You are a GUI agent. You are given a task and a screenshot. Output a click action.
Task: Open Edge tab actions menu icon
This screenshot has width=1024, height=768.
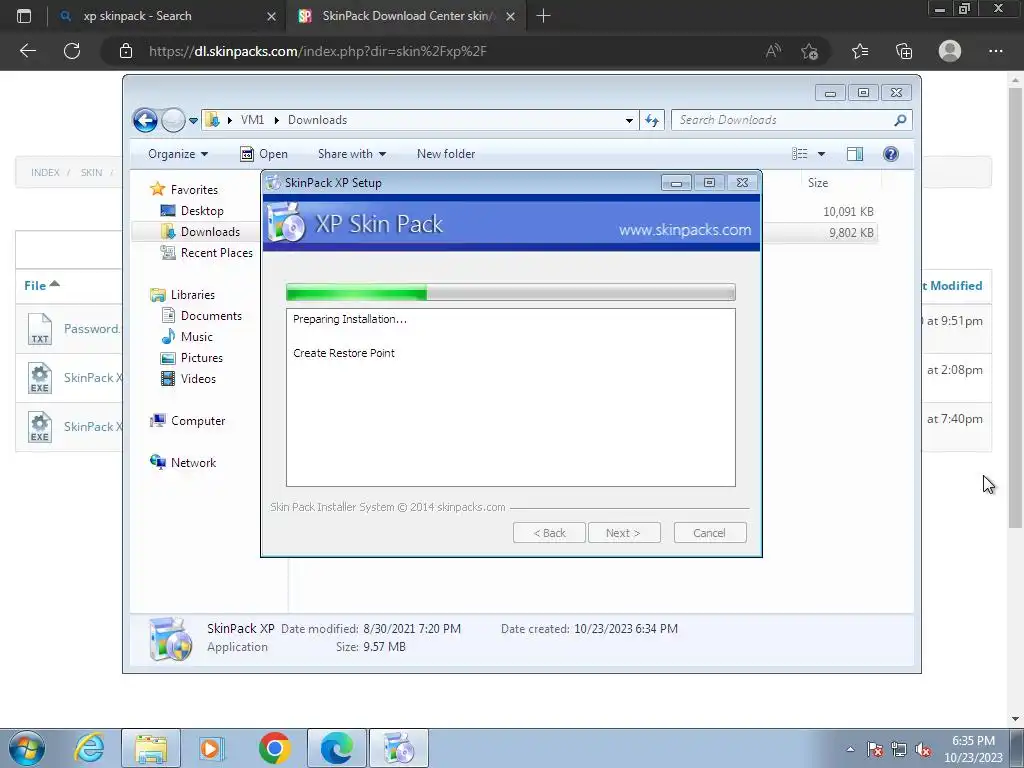tap(24, 16)
